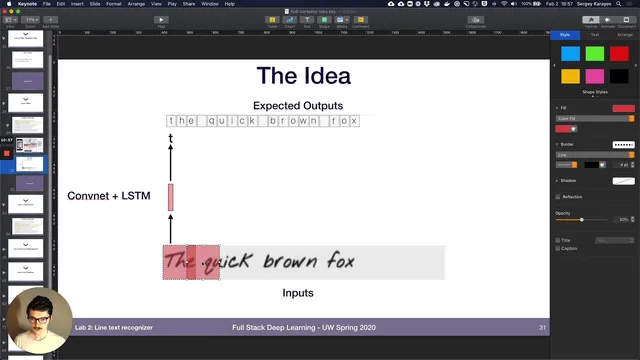Open the Arrange menu
The height and width of the screenshot is (360, 640).
tap(136, 4)
